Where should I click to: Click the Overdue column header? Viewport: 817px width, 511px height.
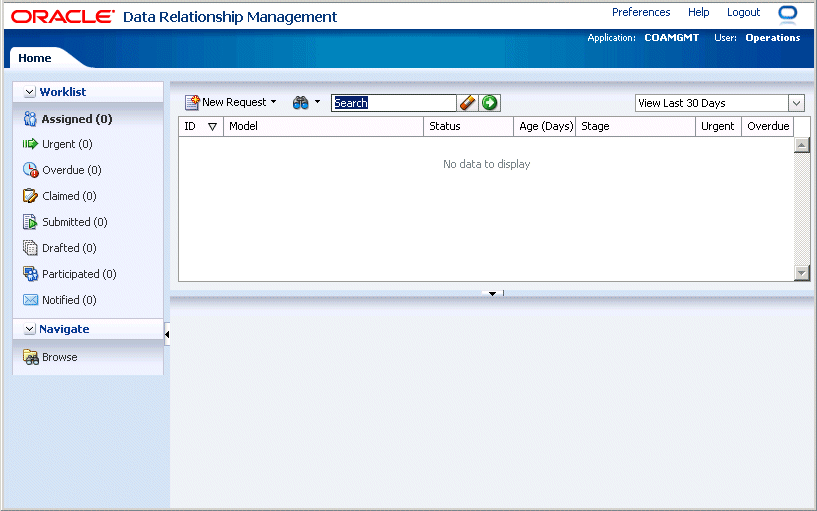(768, 127)
